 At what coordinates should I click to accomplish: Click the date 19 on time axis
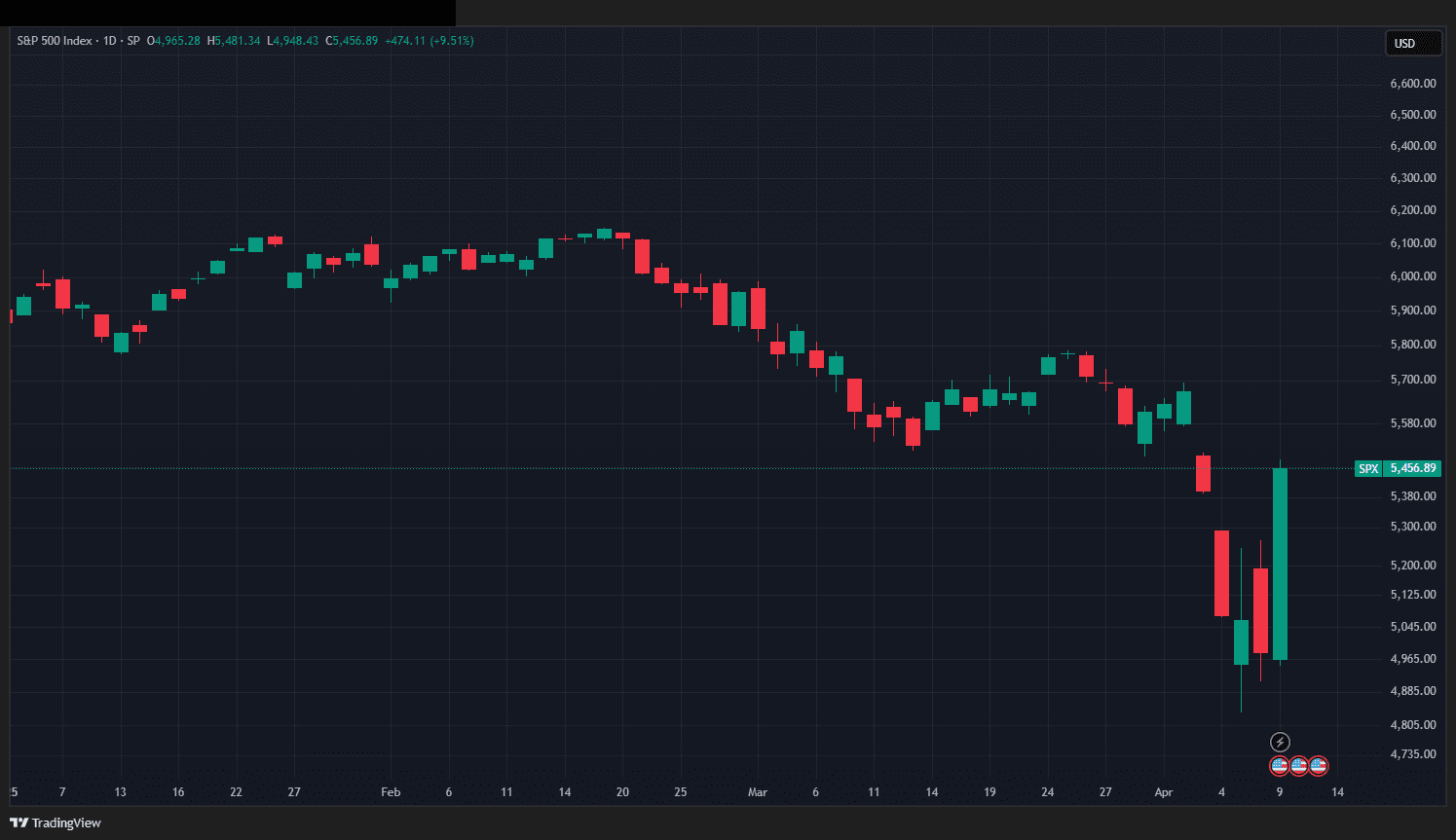point(989,792)
